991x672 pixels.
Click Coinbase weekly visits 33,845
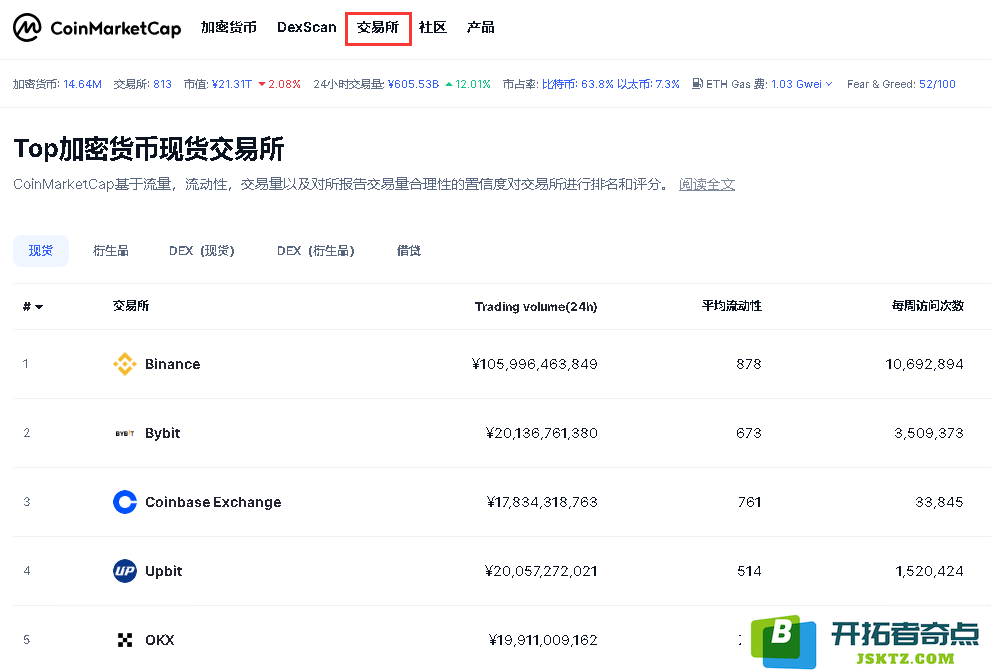939,502
